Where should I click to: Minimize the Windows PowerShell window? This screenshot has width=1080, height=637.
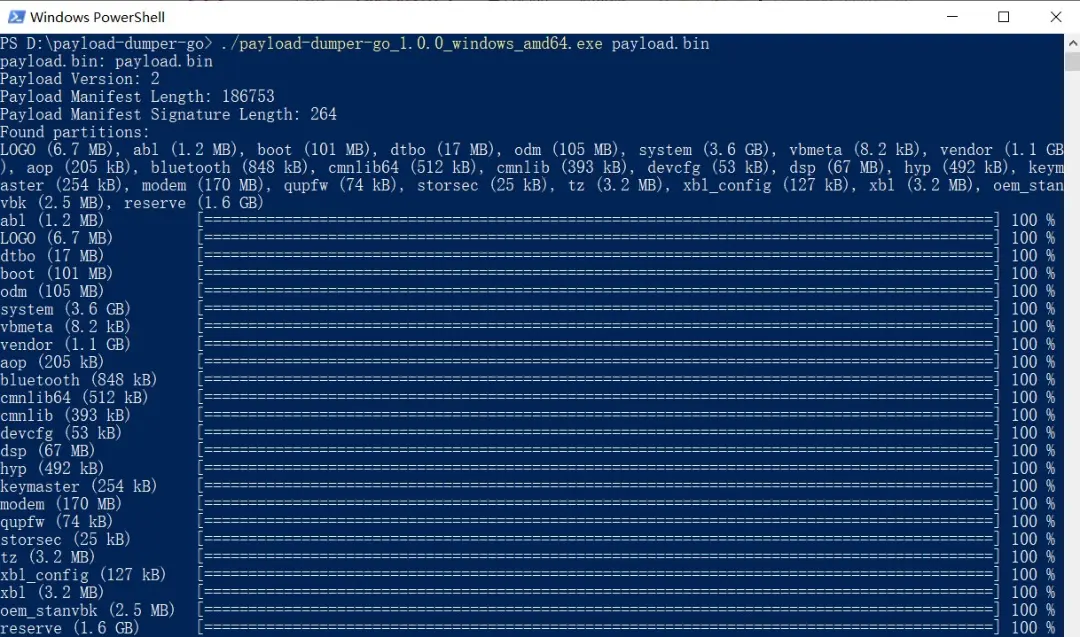952,17
